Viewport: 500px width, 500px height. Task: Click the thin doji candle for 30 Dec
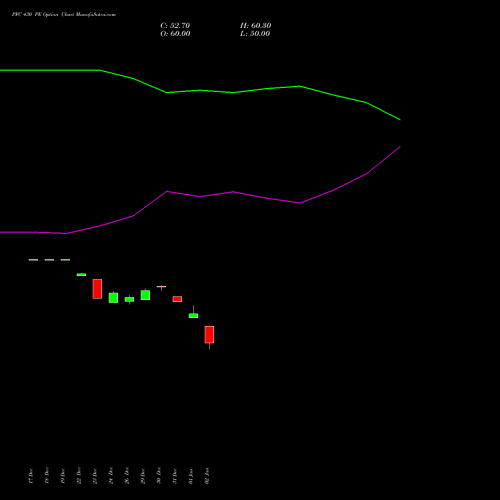coord(161,287)
